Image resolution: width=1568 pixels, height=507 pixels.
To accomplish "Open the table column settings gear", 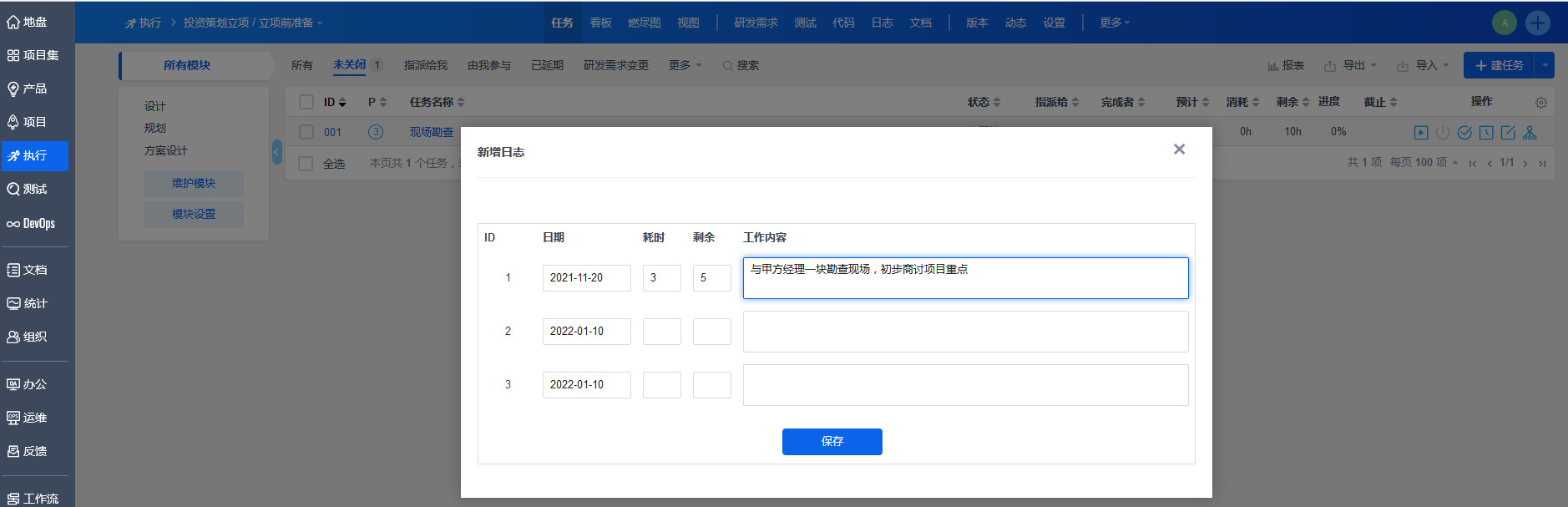I will pyautogui.click(x=1540, y=103).
